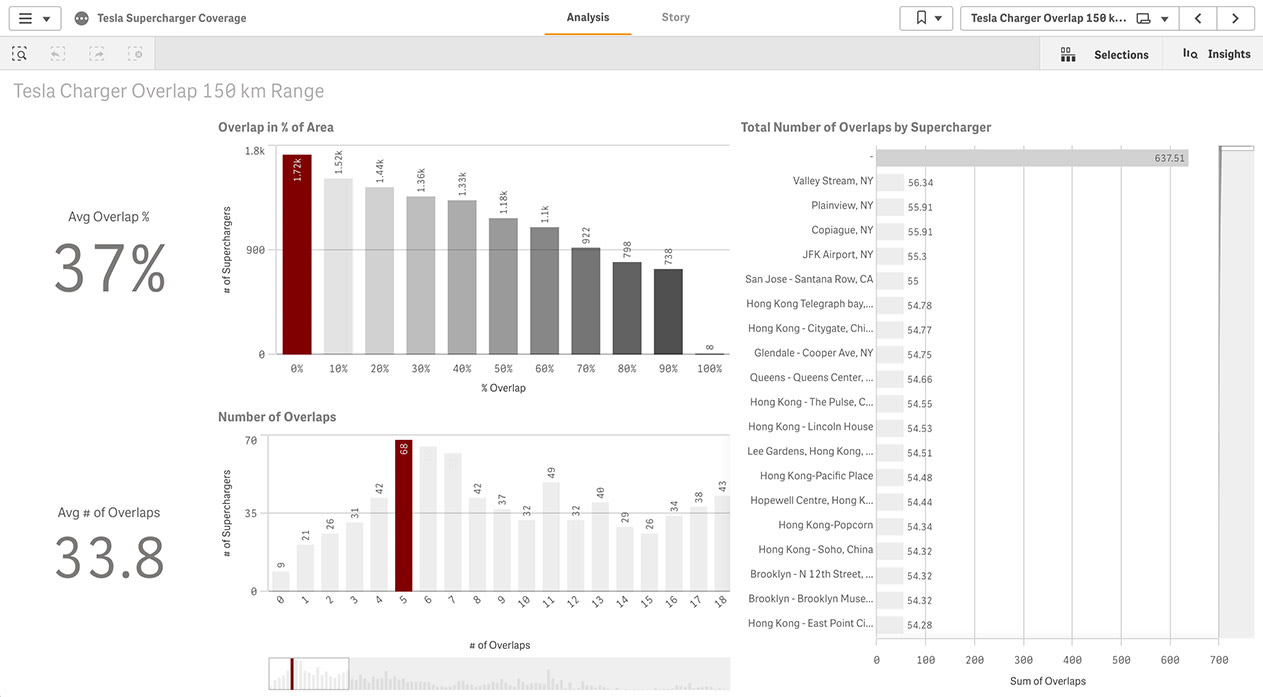
Task: Select San Jose - Santana Row, CA row
Action: click(x=809, y=279)
